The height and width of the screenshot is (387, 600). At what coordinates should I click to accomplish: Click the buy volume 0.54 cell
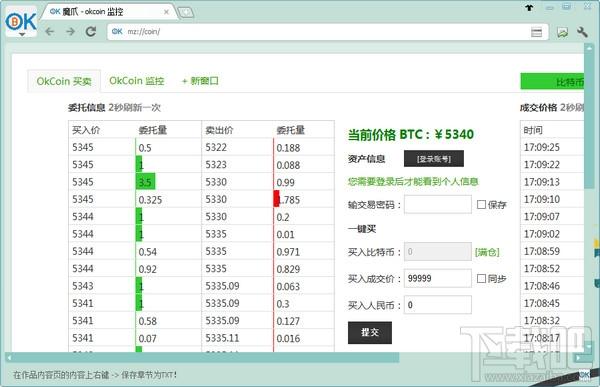point(147,252)
